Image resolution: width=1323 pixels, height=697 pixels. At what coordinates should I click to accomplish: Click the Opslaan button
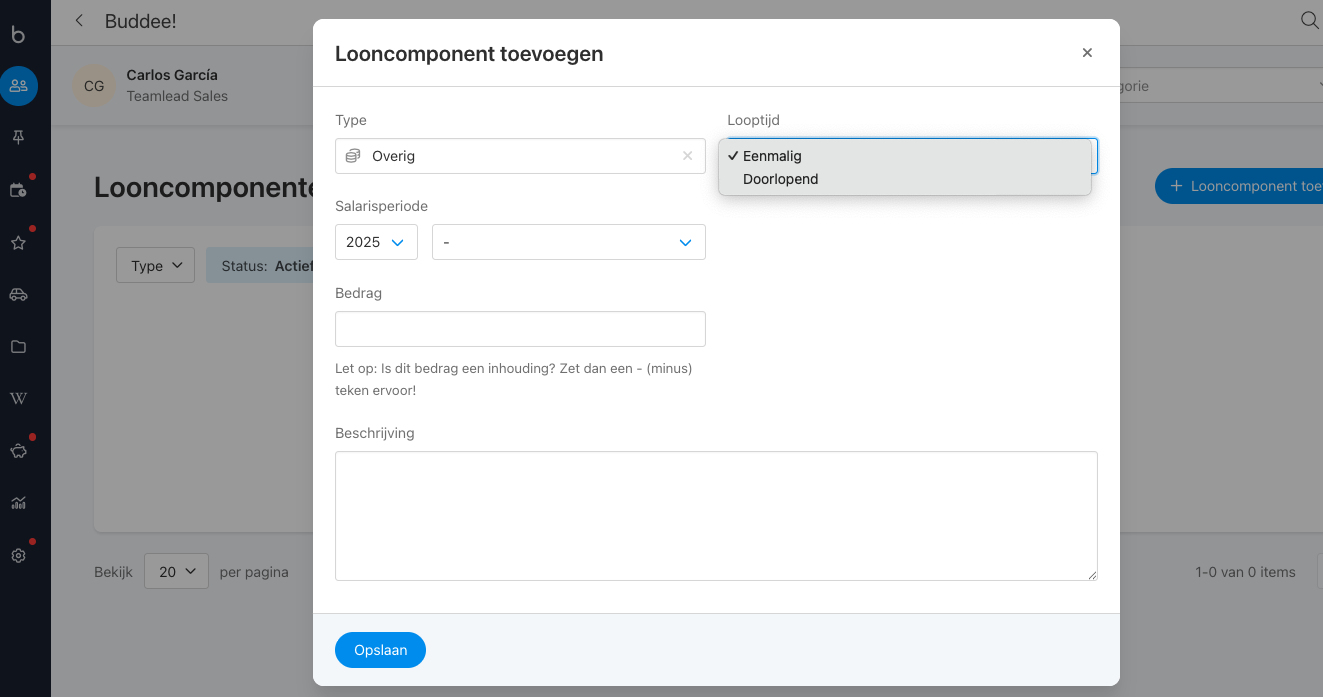coord(380,650)
